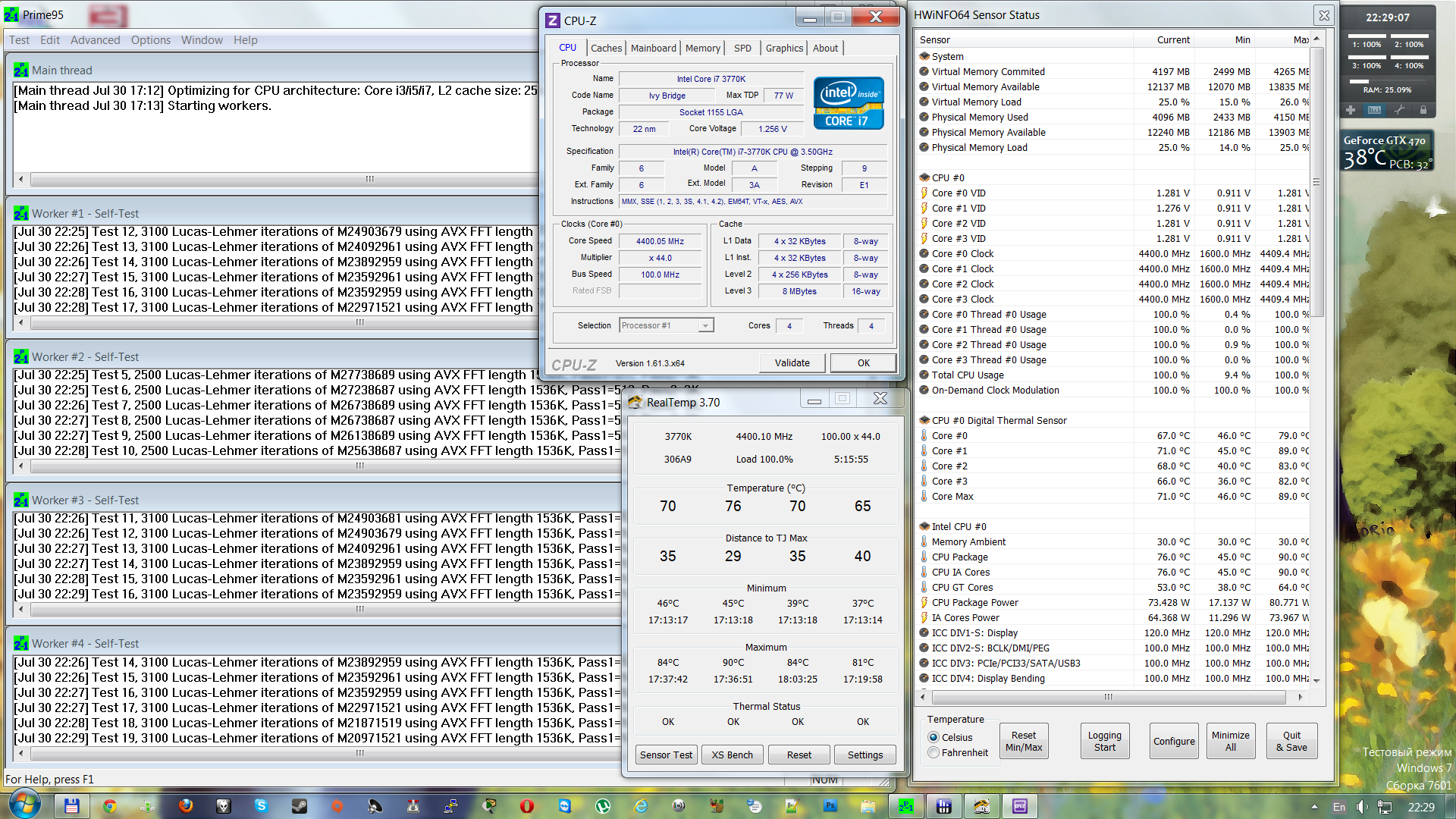Open the system volume control

coord(1362,807)
